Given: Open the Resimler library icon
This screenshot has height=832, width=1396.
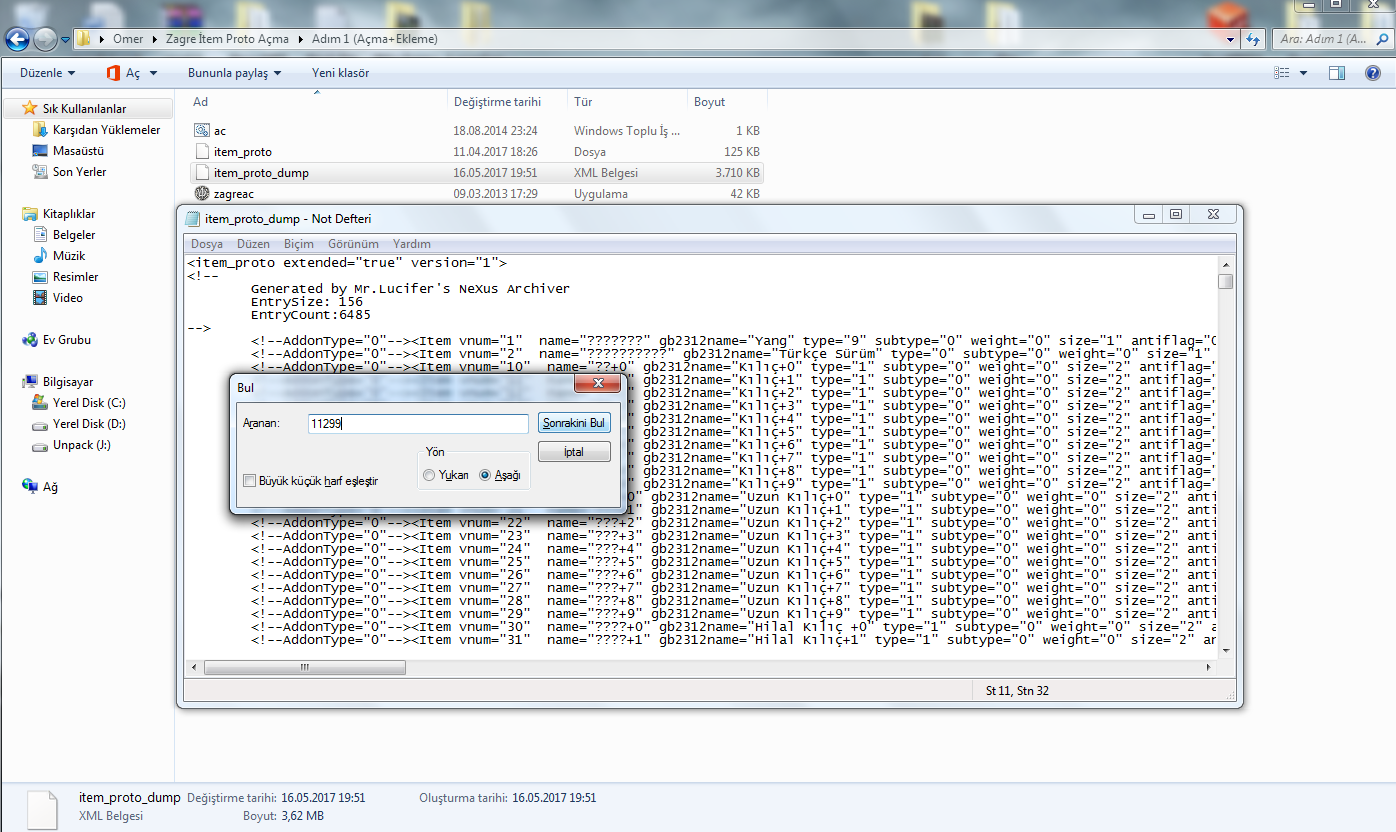Looking at the screenshot, I should (40, 277).
